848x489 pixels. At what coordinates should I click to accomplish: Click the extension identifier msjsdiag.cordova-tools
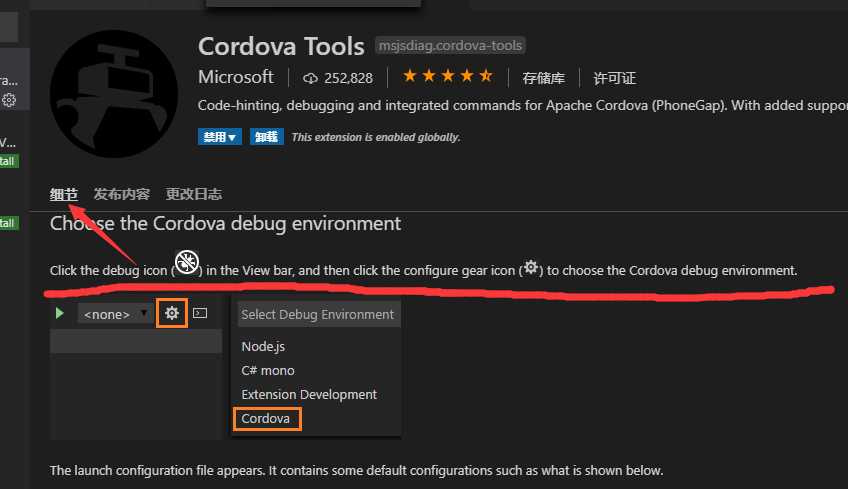[450, 45]
